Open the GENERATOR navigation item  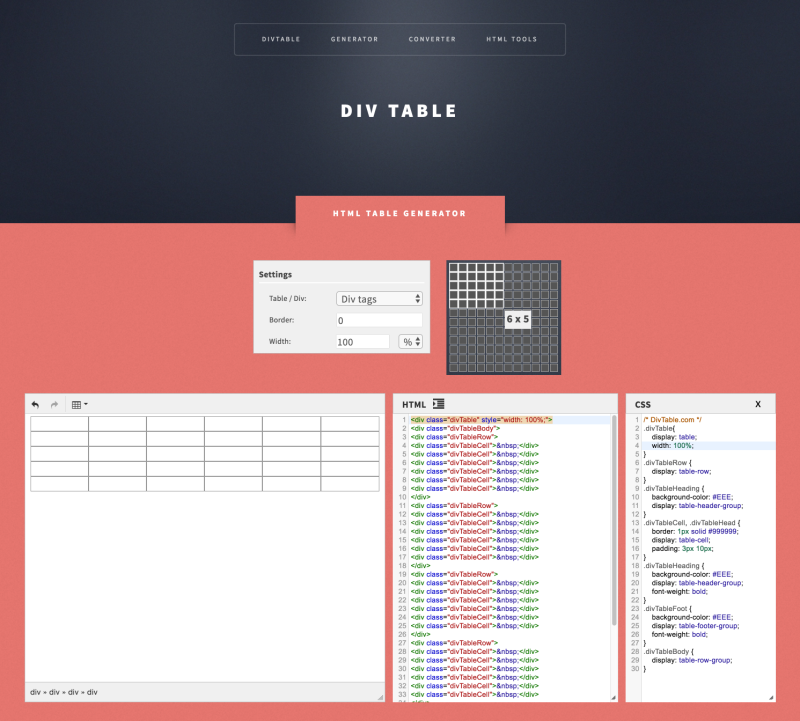tap(354, 39)
